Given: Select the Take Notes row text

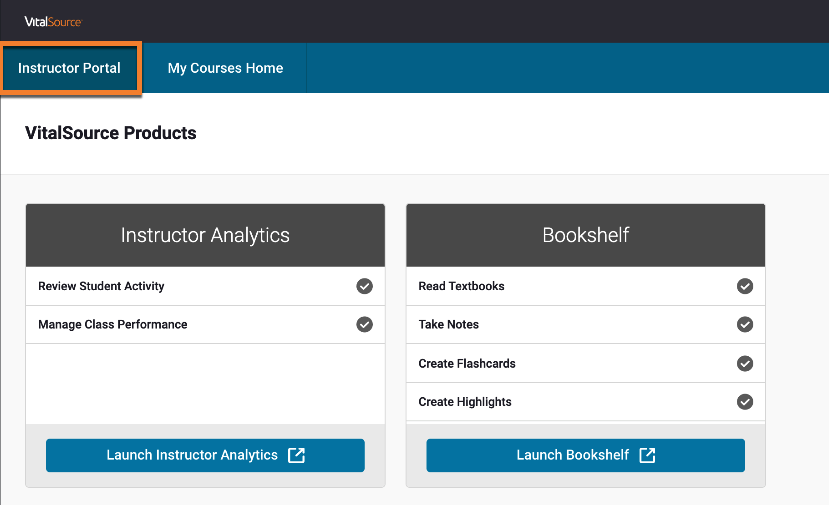Looking at the screenshot, I should 448,324.
